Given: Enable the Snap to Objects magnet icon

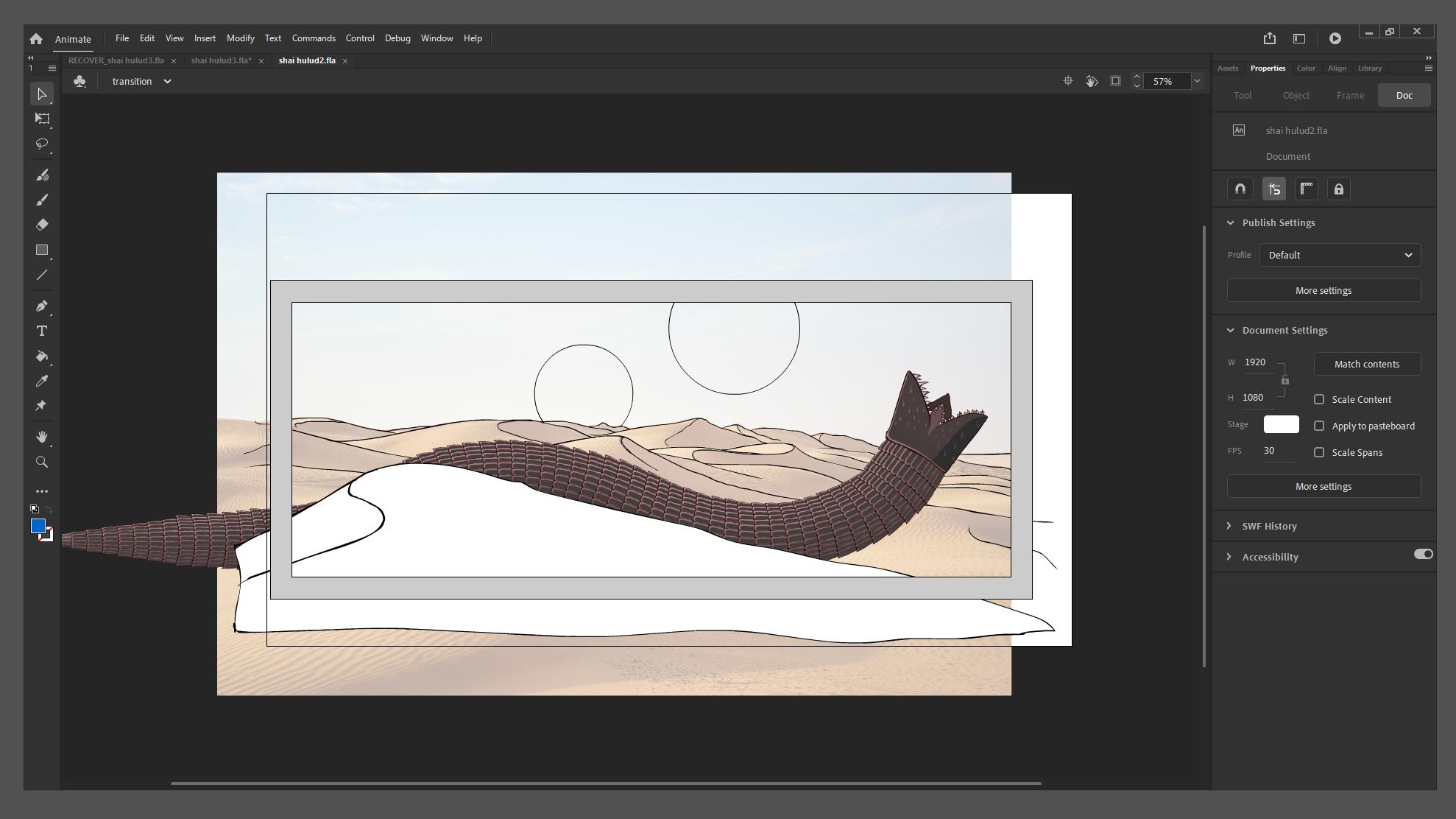Looking at the screenshot, I should click(x=1240, y=189).
